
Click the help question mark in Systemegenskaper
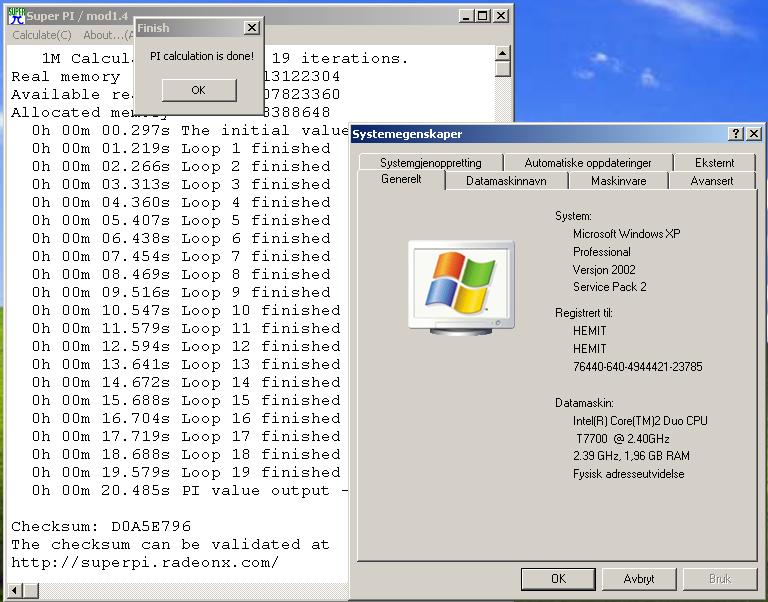[736, 134]
